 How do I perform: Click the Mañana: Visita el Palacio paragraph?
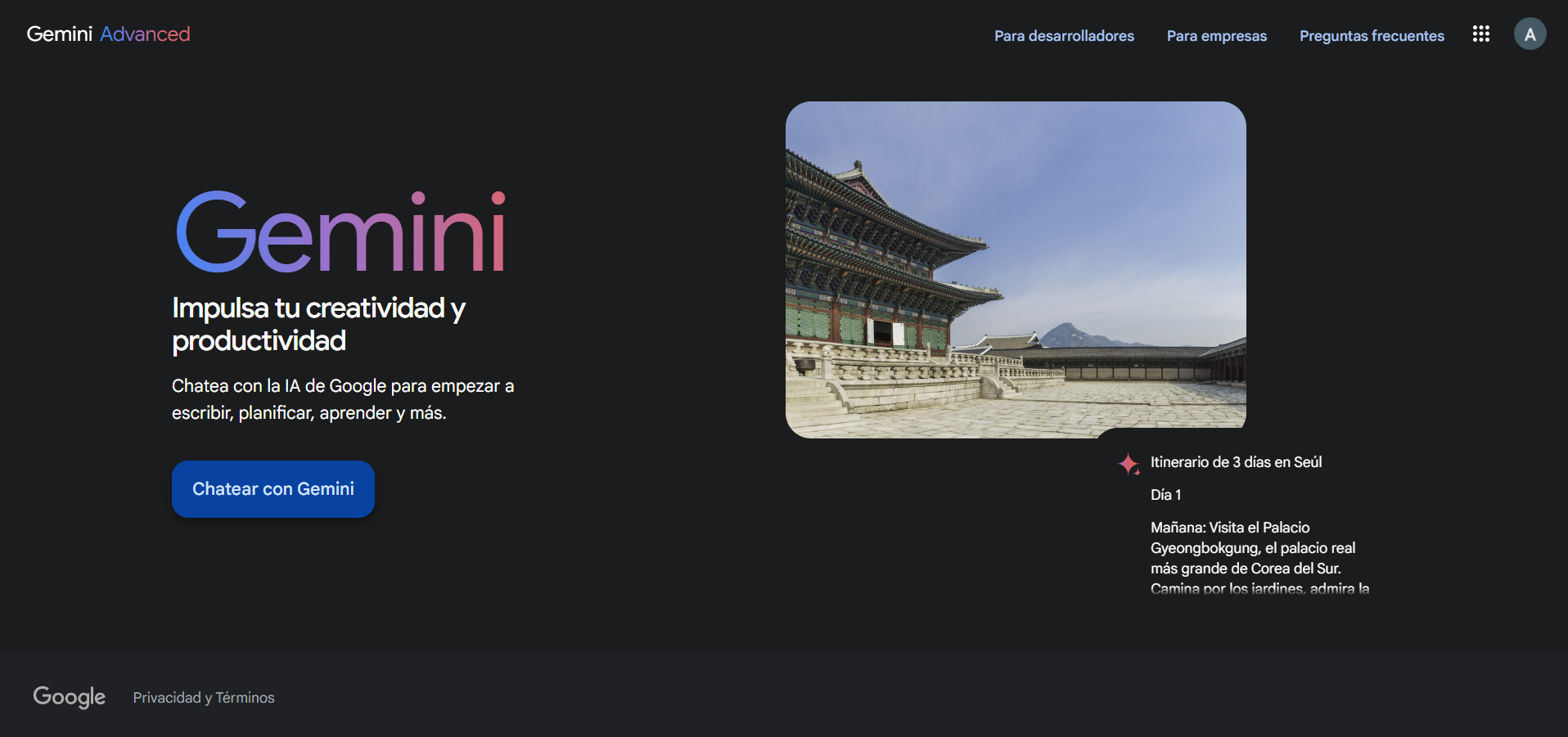(x=1252, y=548)
